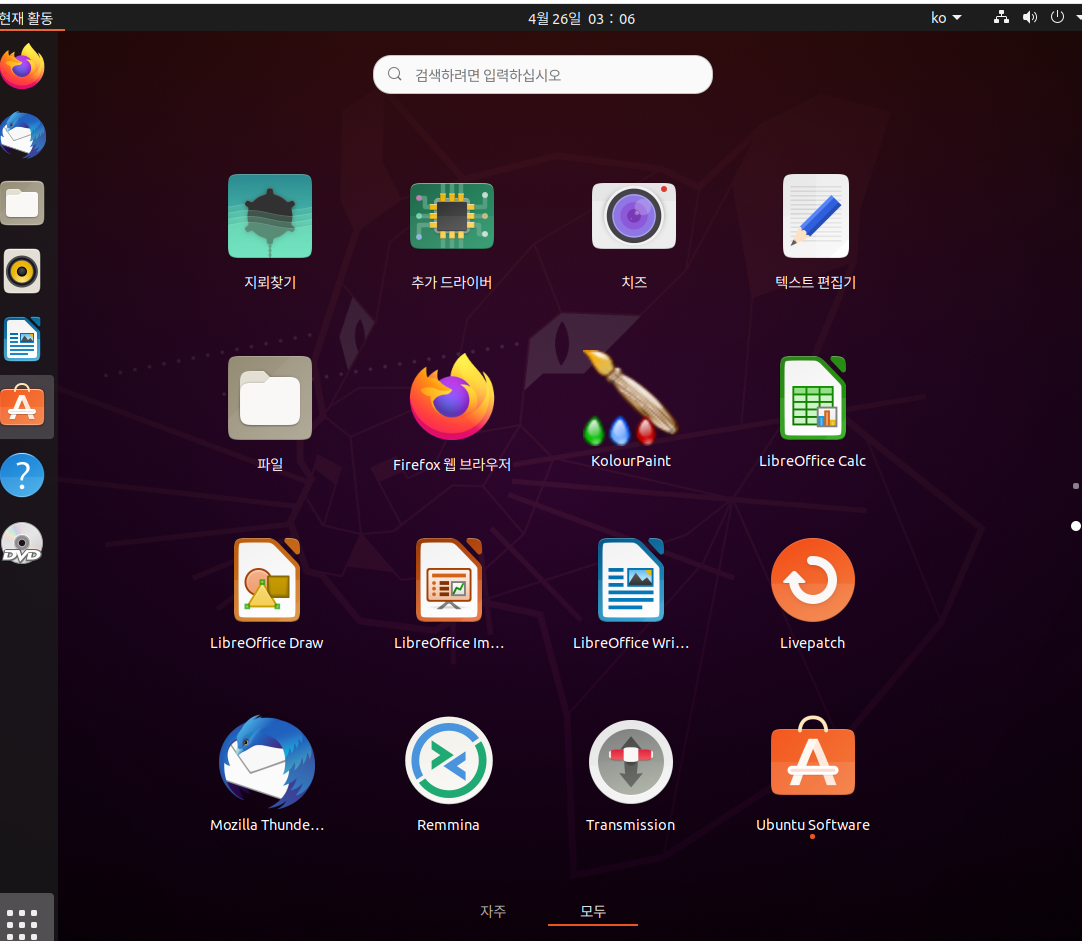Open KolourPaint
This screenshot has width=1082, height=941.
point(631,397)
